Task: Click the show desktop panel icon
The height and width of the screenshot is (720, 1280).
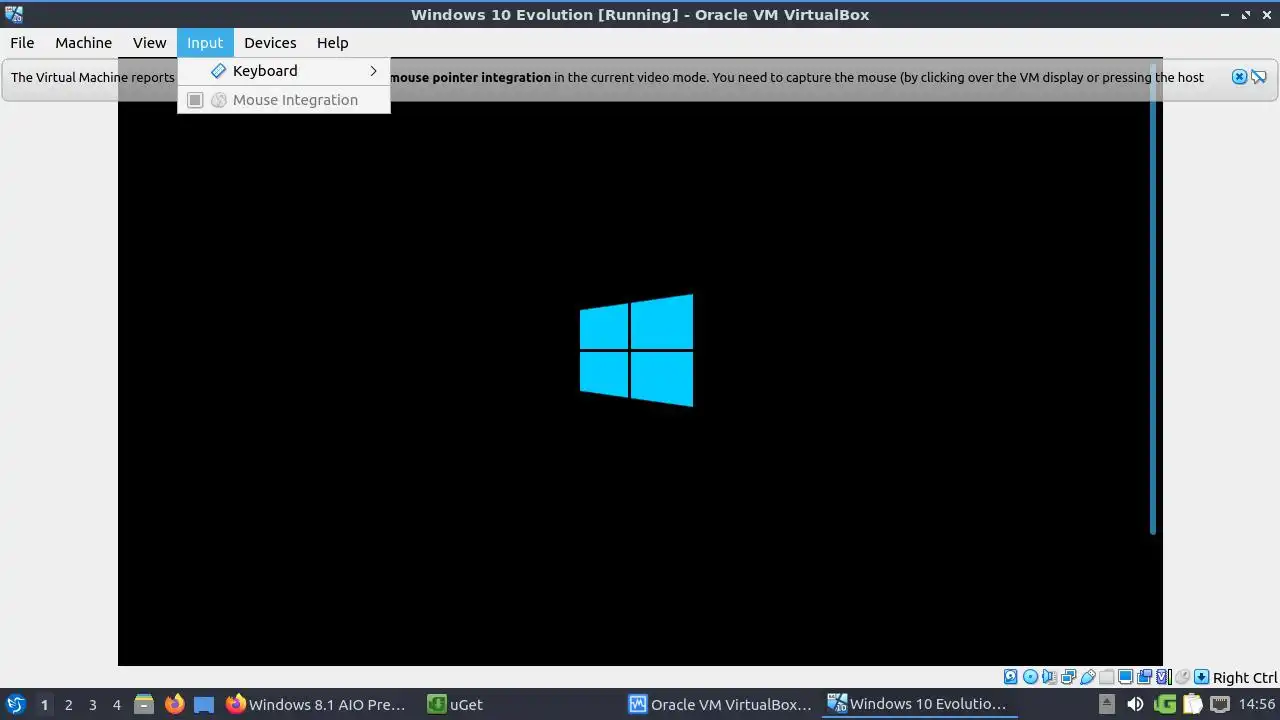Action: [204, 705]
